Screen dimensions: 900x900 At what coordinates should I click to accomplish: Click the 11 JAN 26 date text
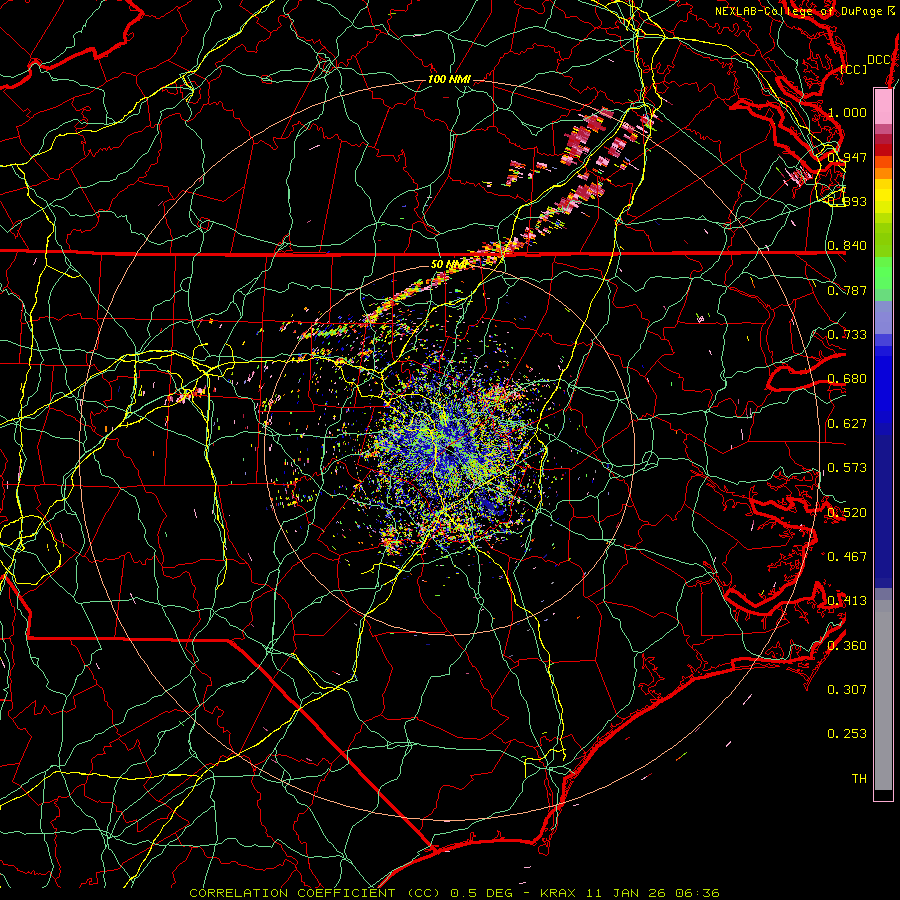click(x=627, y=893)
